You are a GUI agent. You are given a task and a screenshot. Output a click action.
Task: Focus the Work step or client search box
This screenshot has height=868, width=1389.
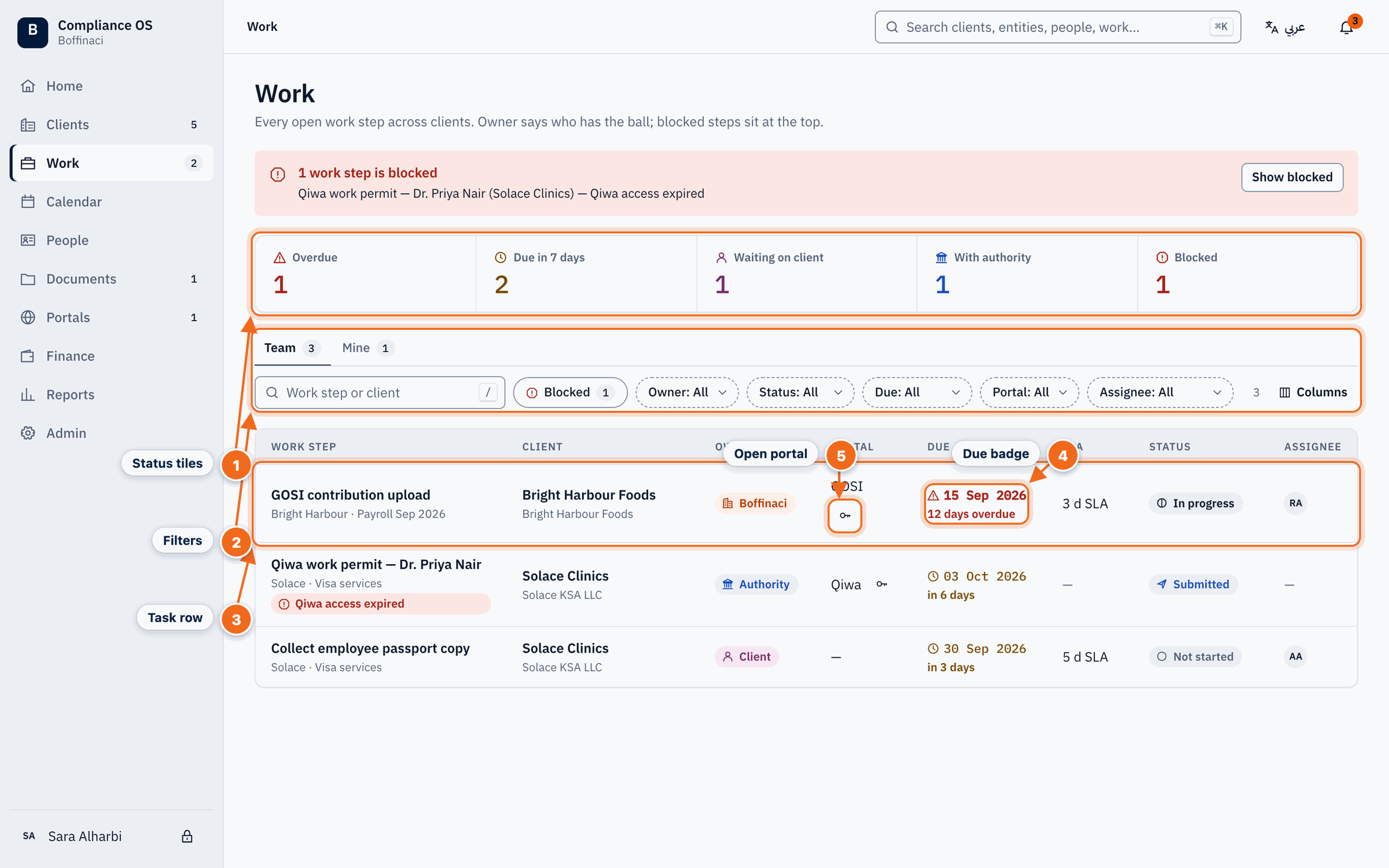pyautogui.click(x=380, y=393)
